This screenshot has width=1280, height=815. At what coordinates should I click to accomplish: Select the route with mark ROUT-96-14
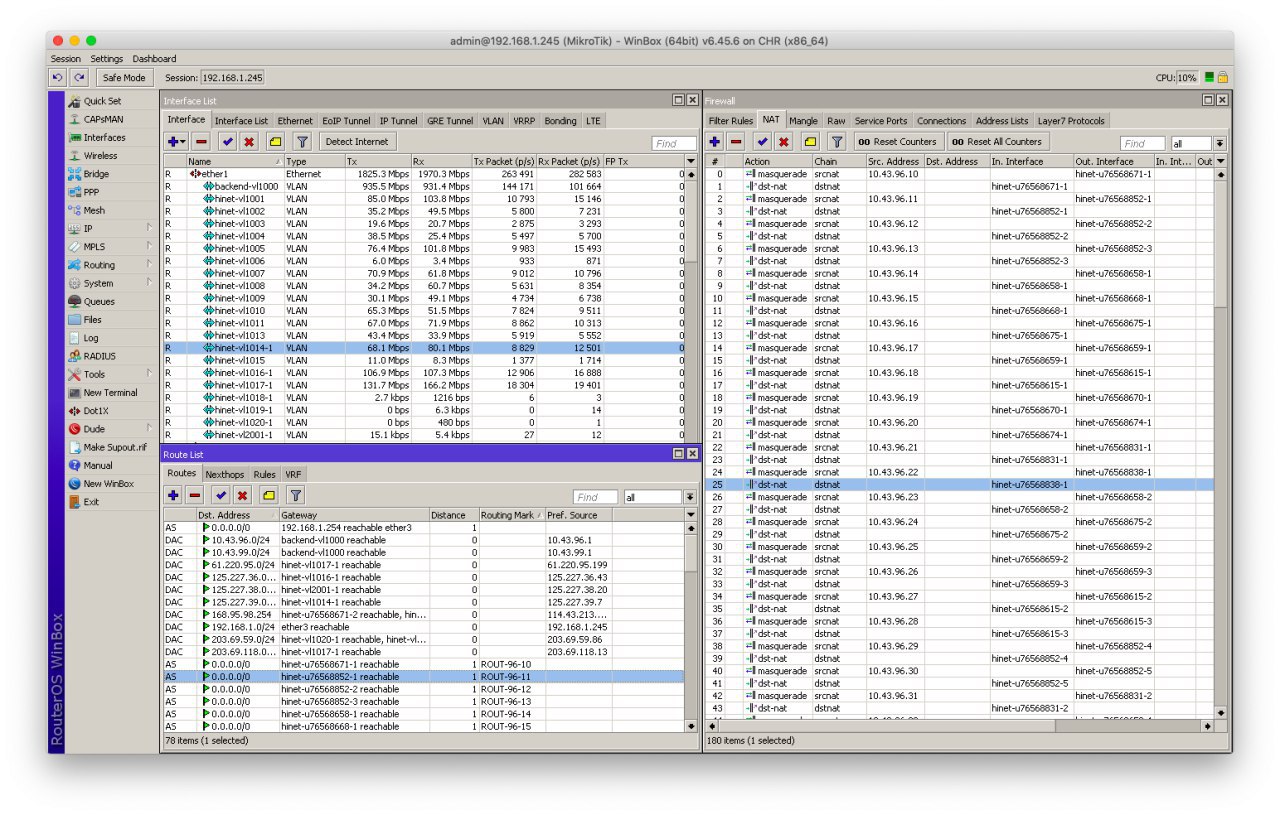(x=424, y=714)
